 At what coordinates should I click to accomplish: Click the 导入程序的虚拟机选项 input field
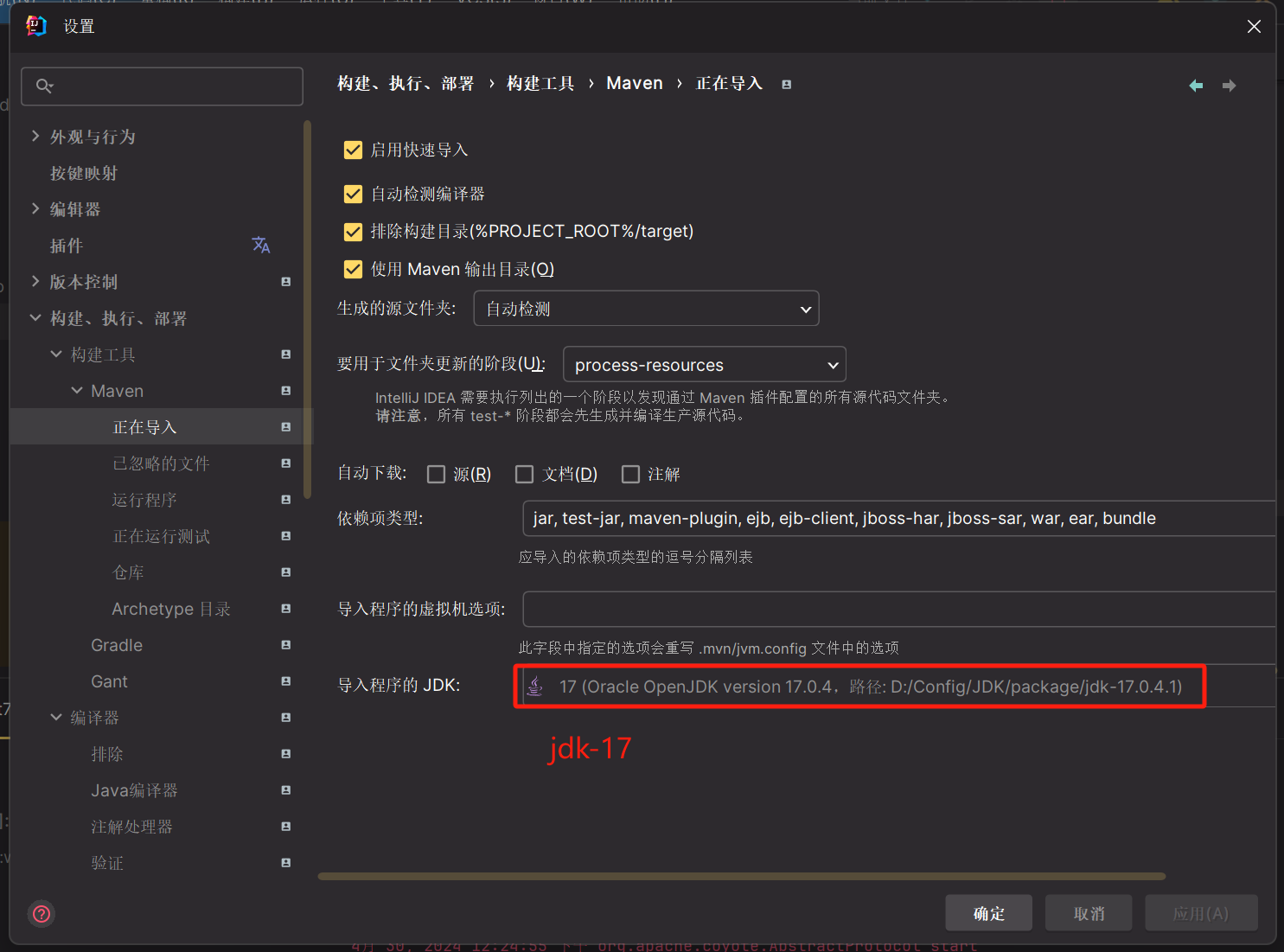click(x=899, y=609)
